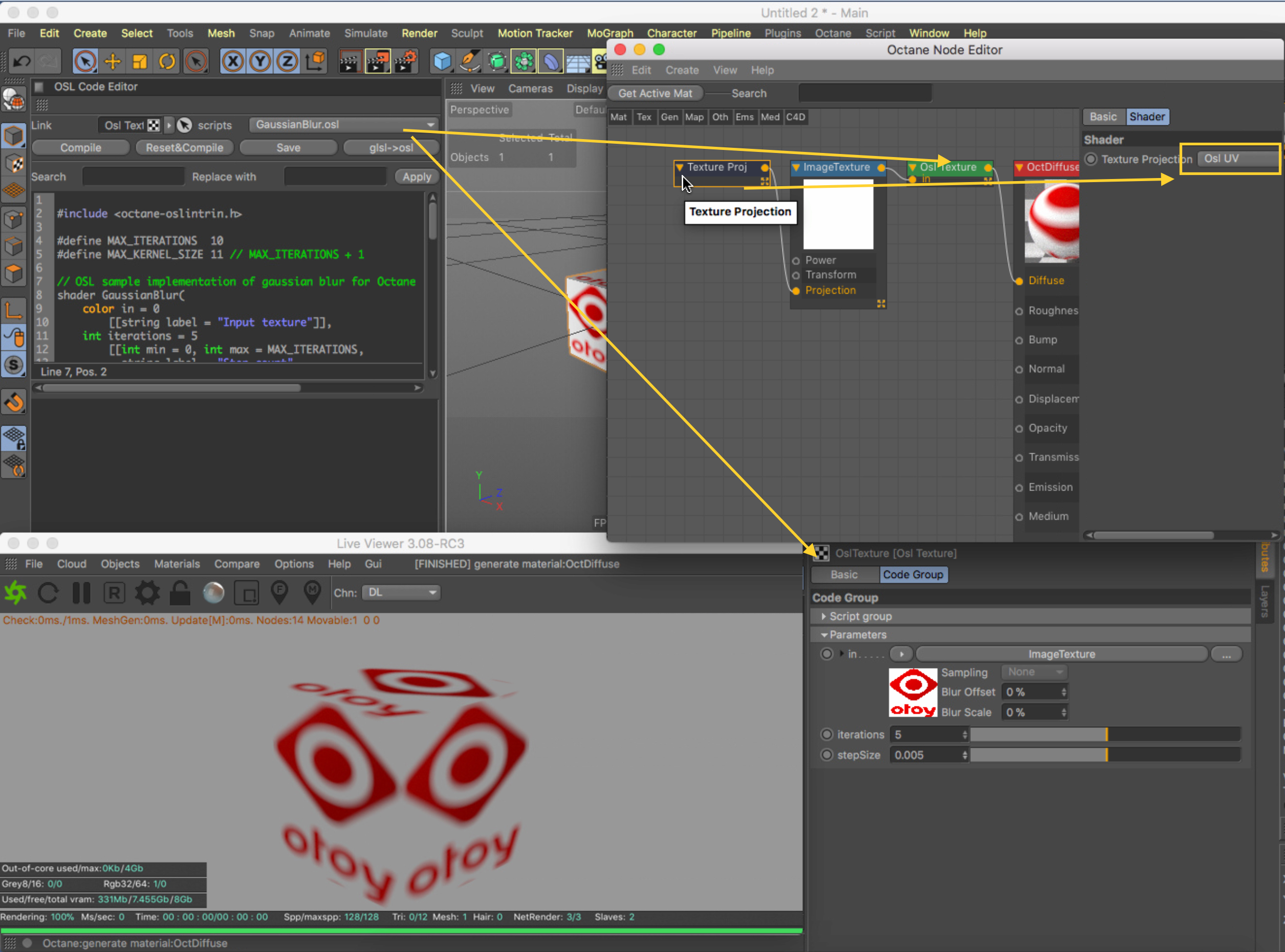The image size is (1285, 952).
Task: Toggle the camera lock padlock icon
Action: 180,592
